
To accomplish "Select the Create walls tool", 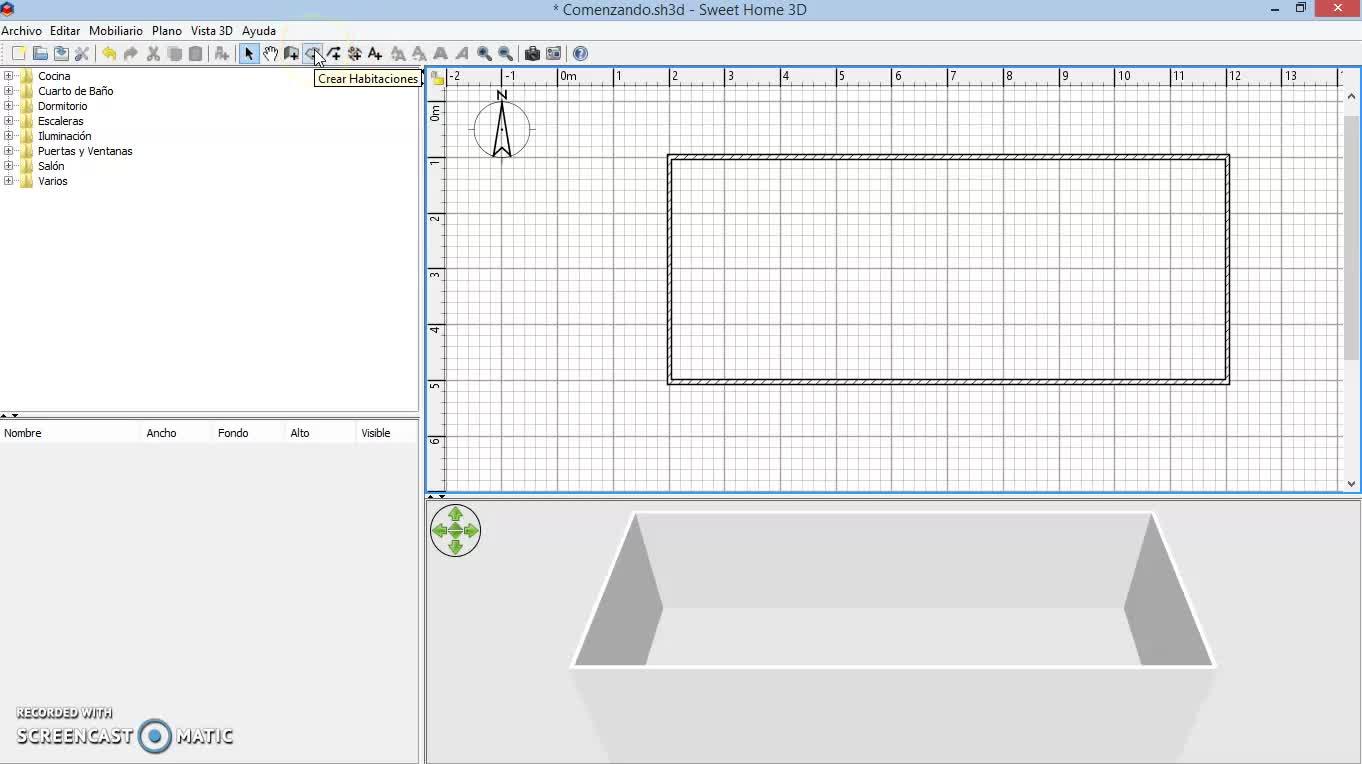I will [x=291, y=54].
